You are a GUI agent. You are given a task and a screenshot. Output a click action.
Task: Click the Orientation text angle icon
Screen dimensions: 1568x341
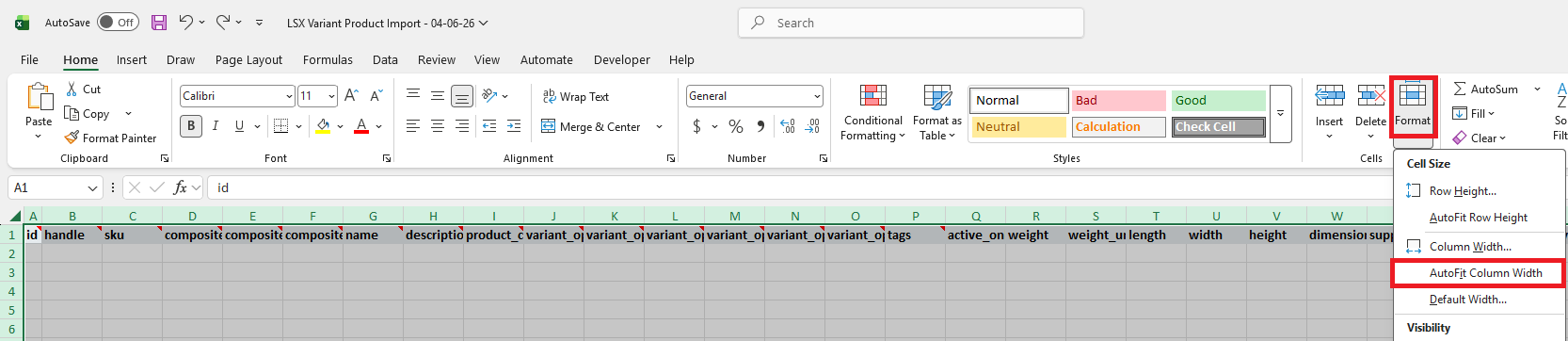pyautogui.click(x=488, y=96)
